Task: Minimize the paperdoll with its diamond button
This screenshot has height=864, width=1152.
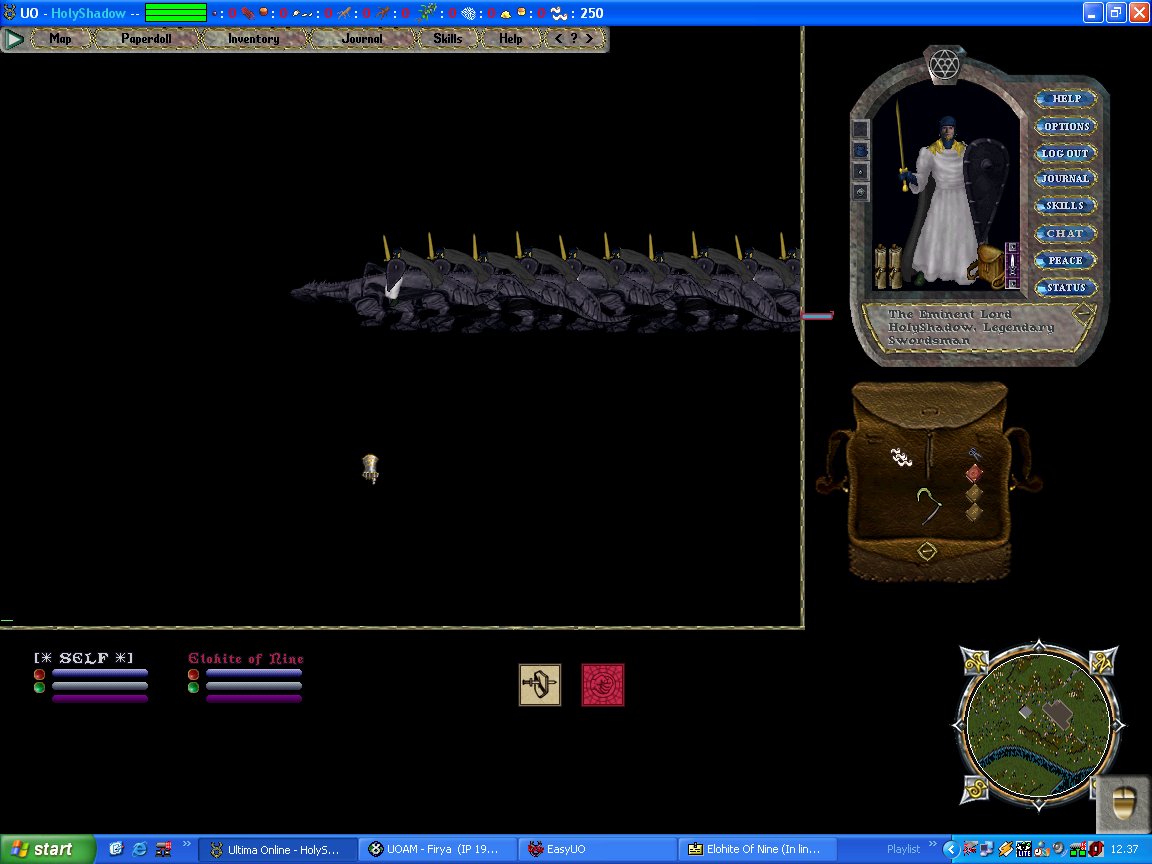Action: (1083, 314)
